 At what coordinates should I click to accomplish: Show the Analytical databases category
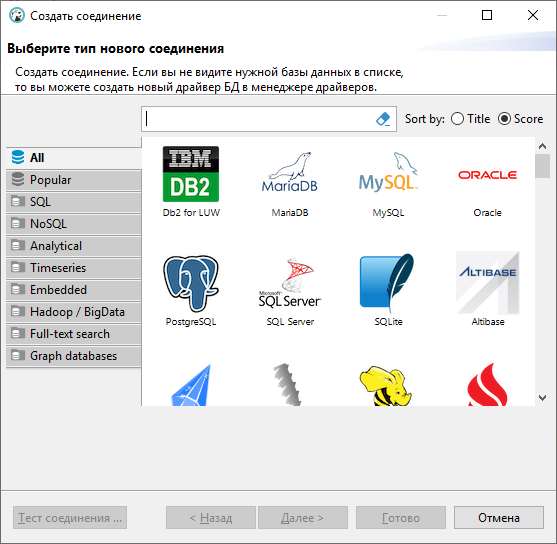tap(74, 246)
